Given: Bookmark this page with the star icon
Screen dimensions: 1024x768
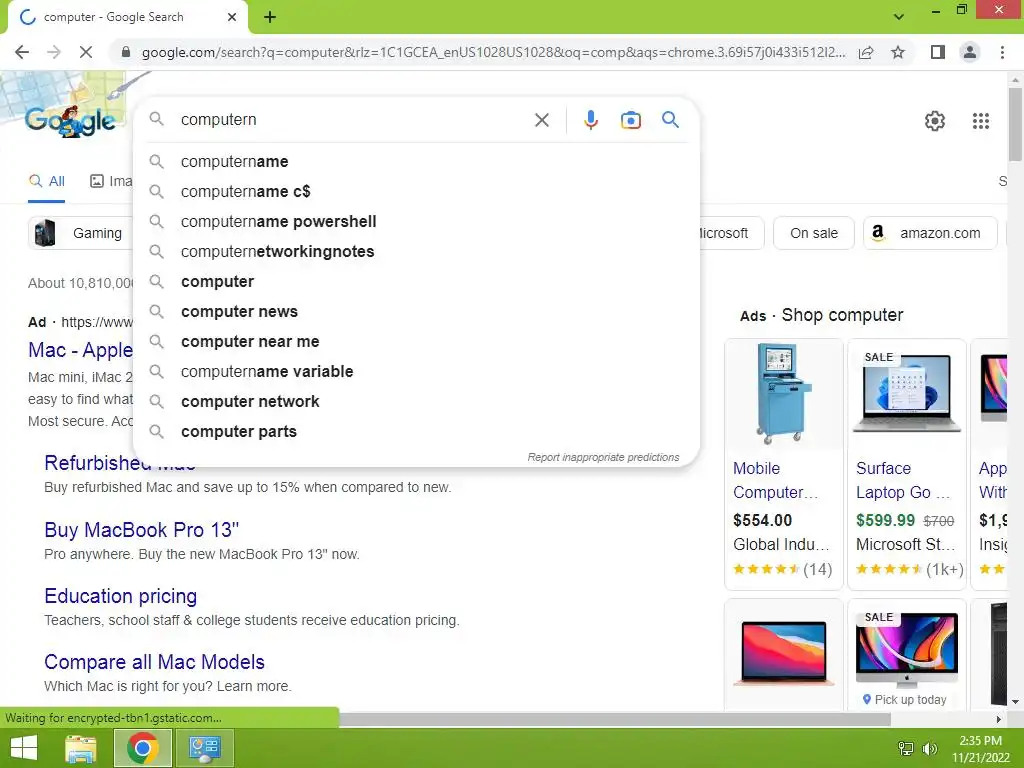Looking at the screenshot, I should coord(898,52).
